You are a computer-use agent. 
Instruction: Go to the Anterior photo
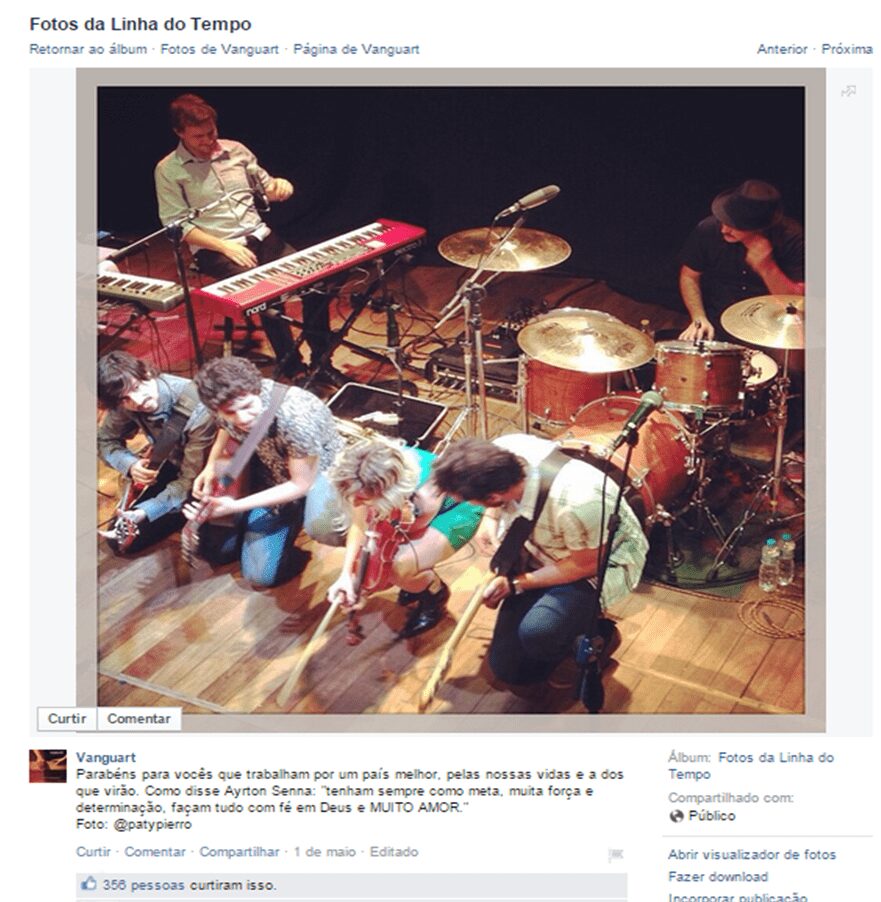pos(782,49)
